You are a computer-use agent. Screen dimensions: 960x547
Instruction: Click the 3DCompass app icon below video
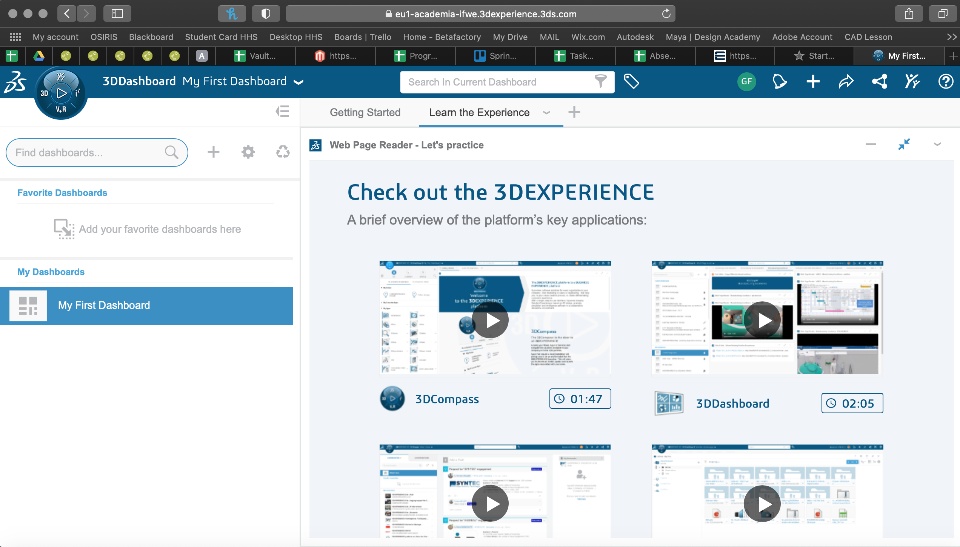[392, 399]
